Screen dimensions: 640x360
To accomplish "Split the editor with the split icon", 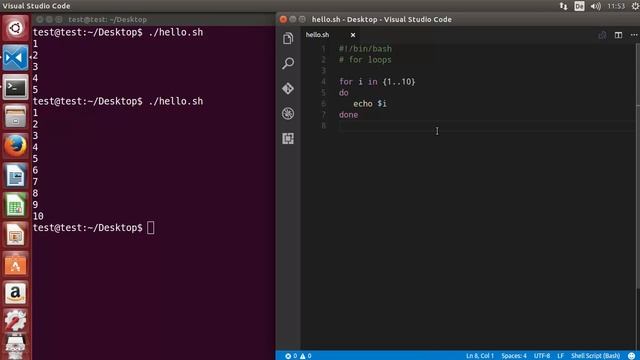I will click(618, 35).
